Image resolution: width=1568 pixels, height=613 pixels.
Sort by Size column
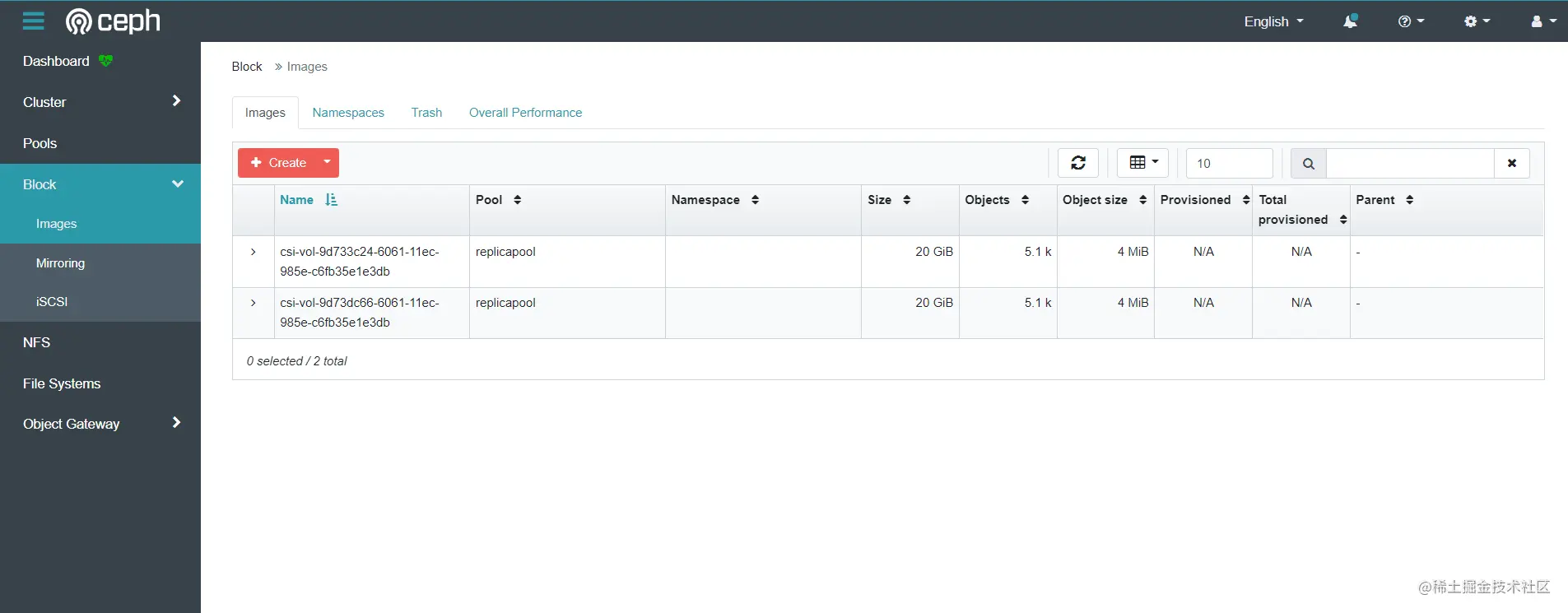(x=906, y=200)
